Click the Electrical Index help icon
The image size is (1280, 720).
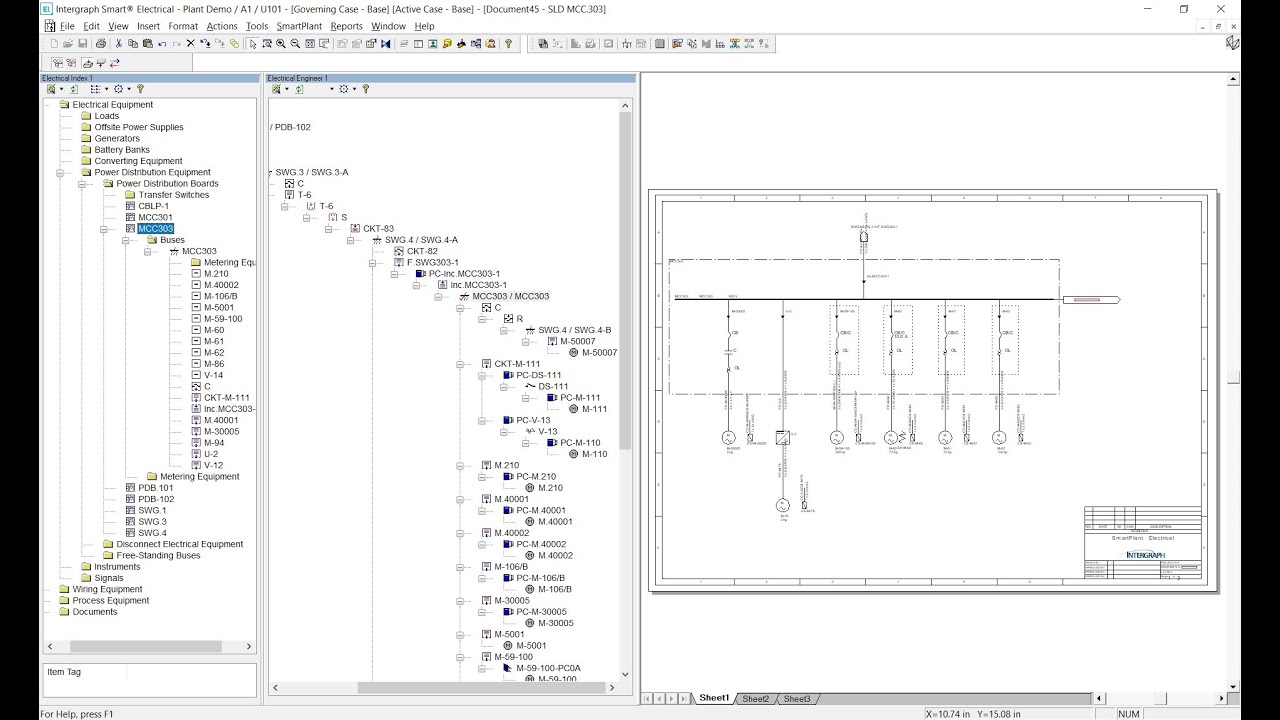[140, 89]
